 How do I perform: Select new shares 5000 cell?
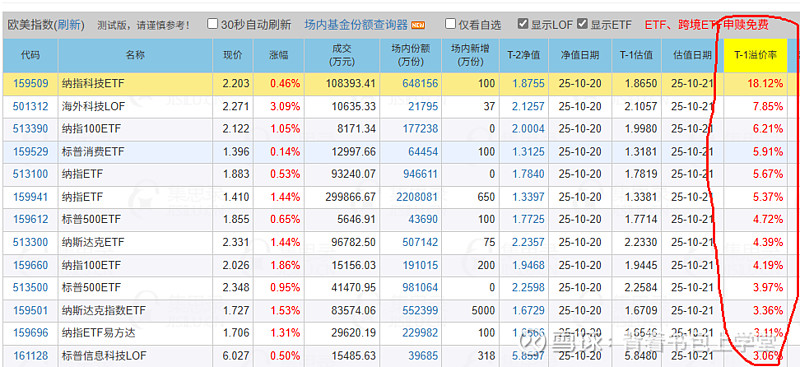point(471,310)
